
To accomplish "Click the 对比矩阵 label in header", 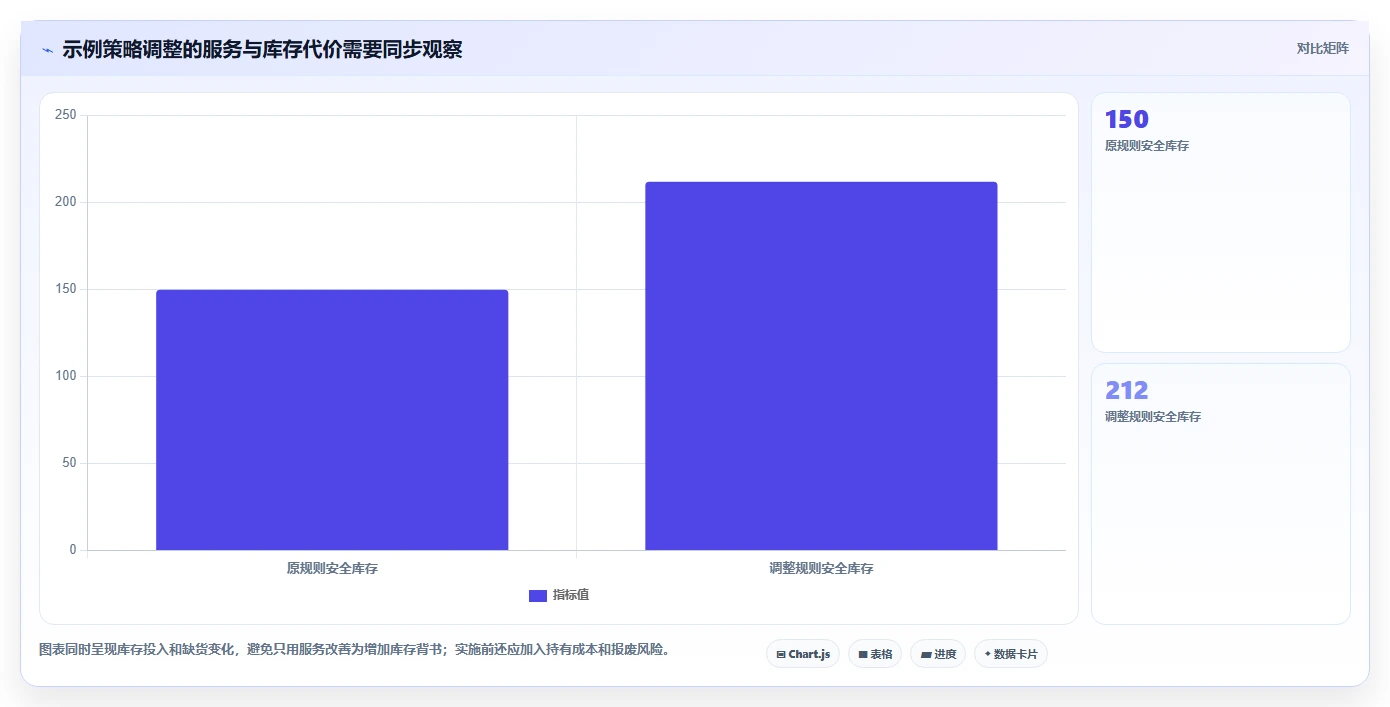I will click(1322, 48).
